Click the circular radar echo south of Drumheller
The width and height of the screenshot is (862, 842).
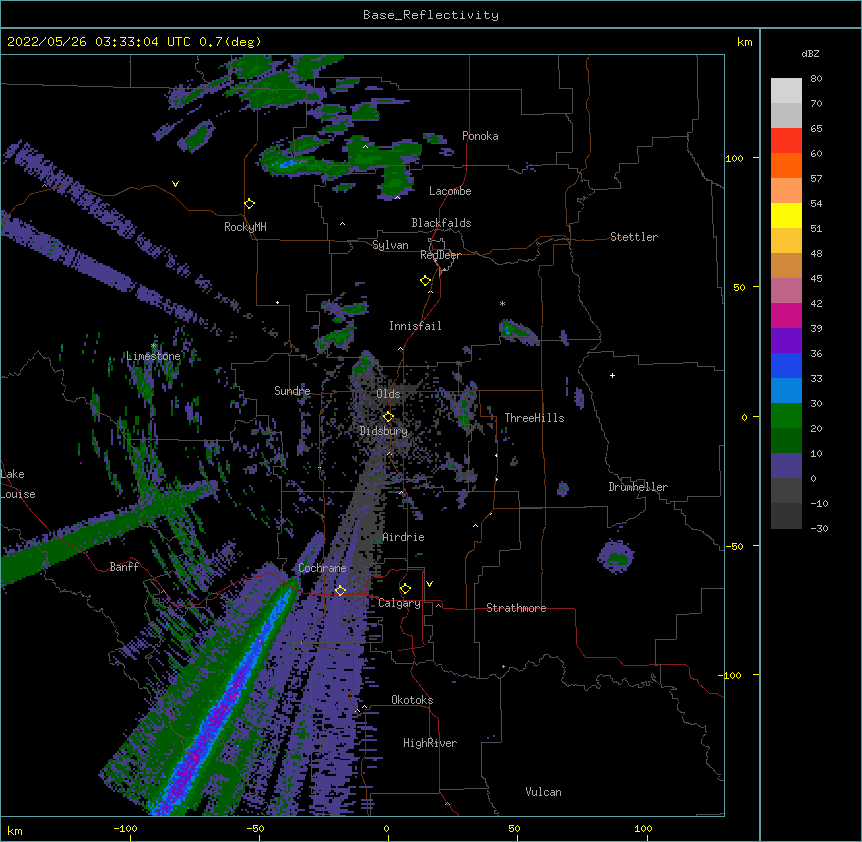tap(616, 557)
